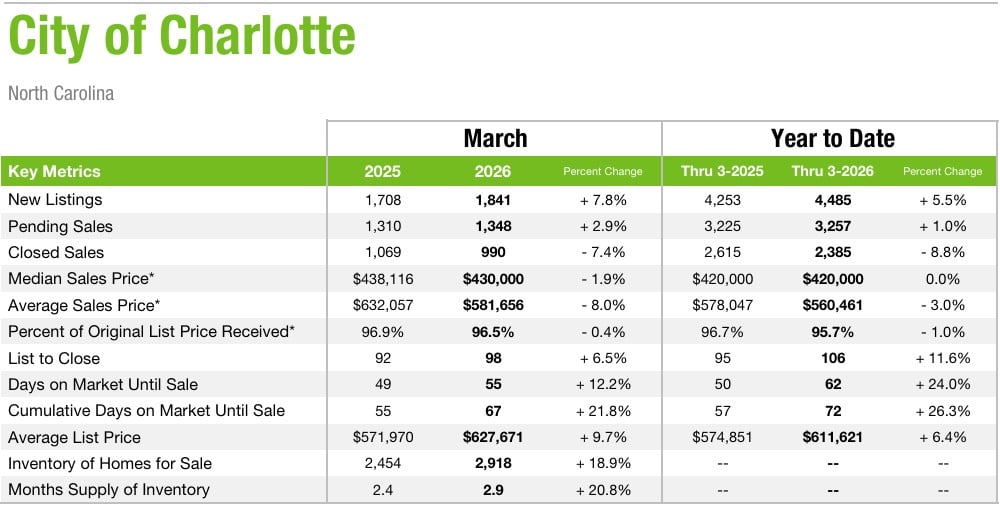Select the New Listings row label

(55, 200)
